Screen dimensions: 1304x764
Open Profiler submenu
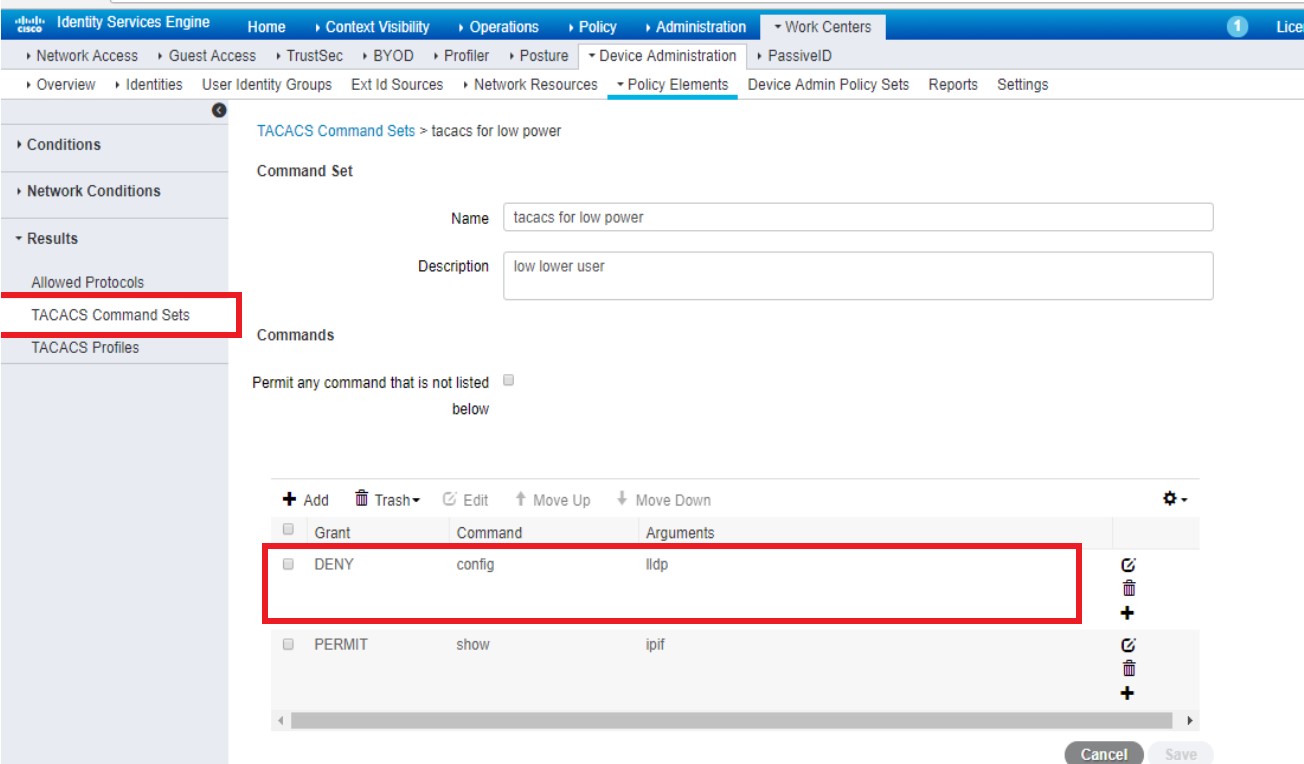[x=460, y=56]
